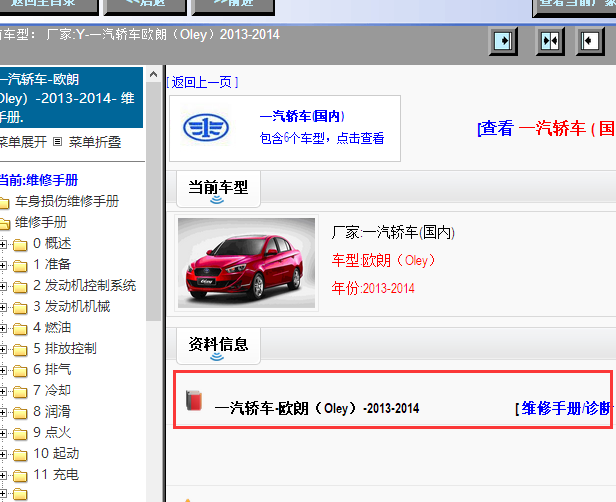Image resolution: width=616 pixels, height=502 pixels.
Task: Click folder icon of 11 充电
Action: (20, 476)
